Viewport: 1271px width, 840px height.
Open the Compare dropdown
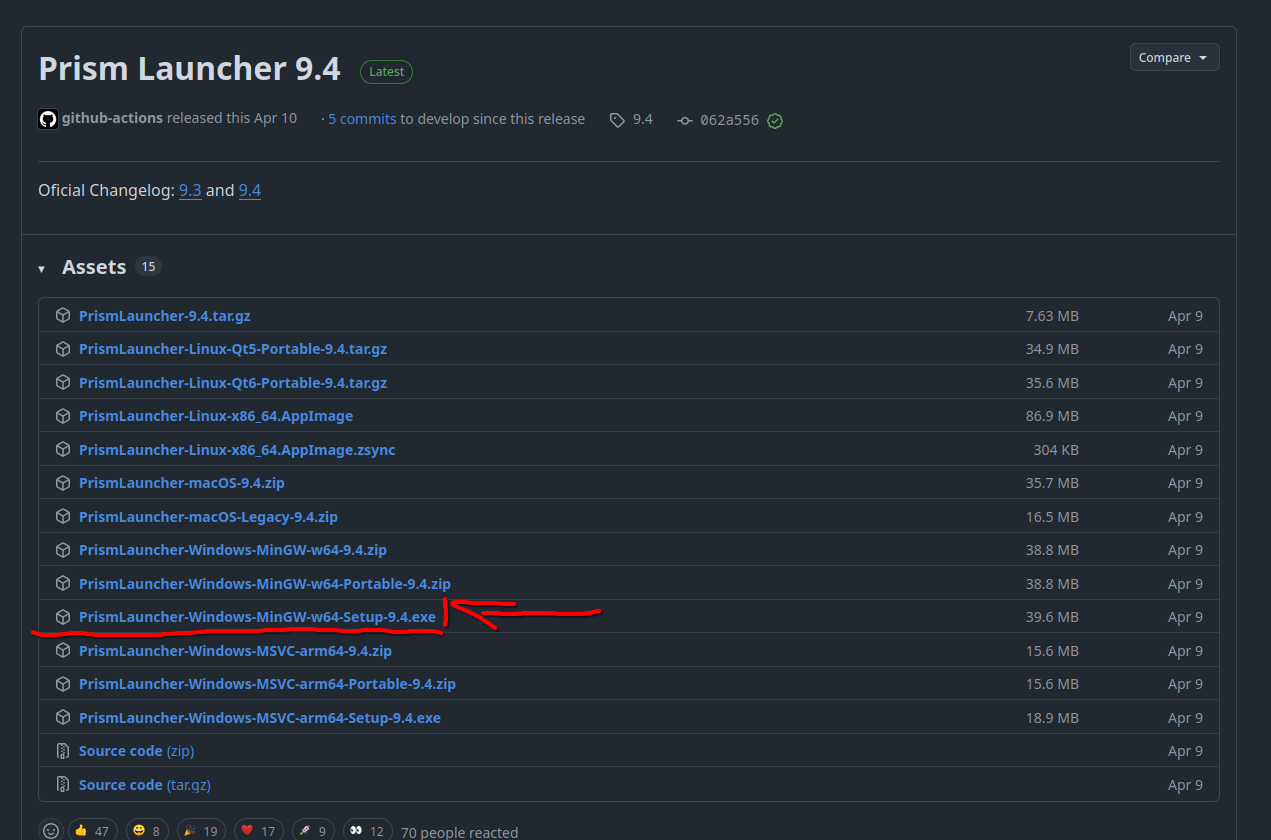tap(1174, 58)
